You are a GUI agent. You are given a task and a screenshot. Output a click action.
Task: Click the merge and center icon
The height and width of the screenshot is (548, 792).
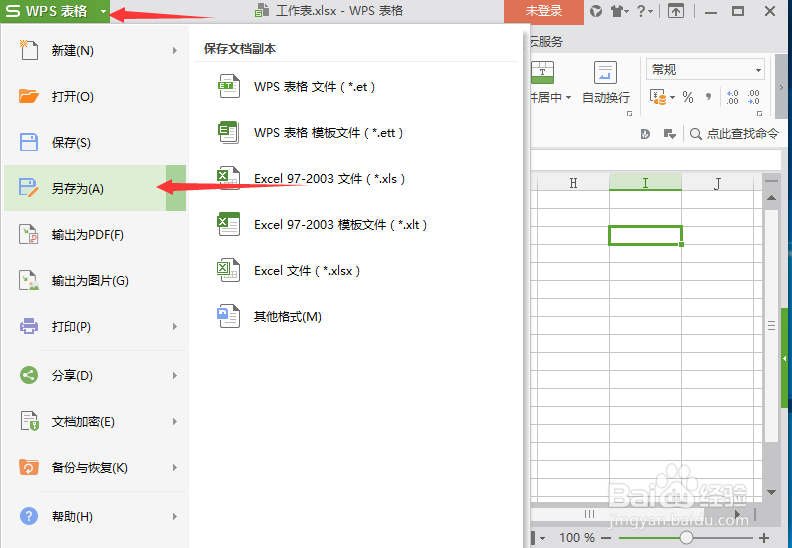coord(542,73)
